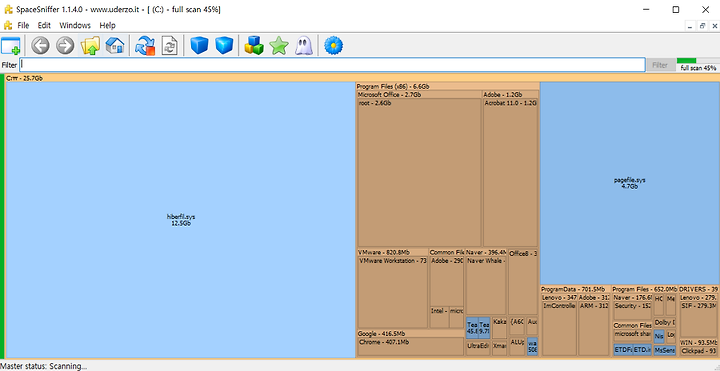This screenshot has height=371, width=720.
Task: Go back with left arrow icon
Action: (x=40, y=46)
